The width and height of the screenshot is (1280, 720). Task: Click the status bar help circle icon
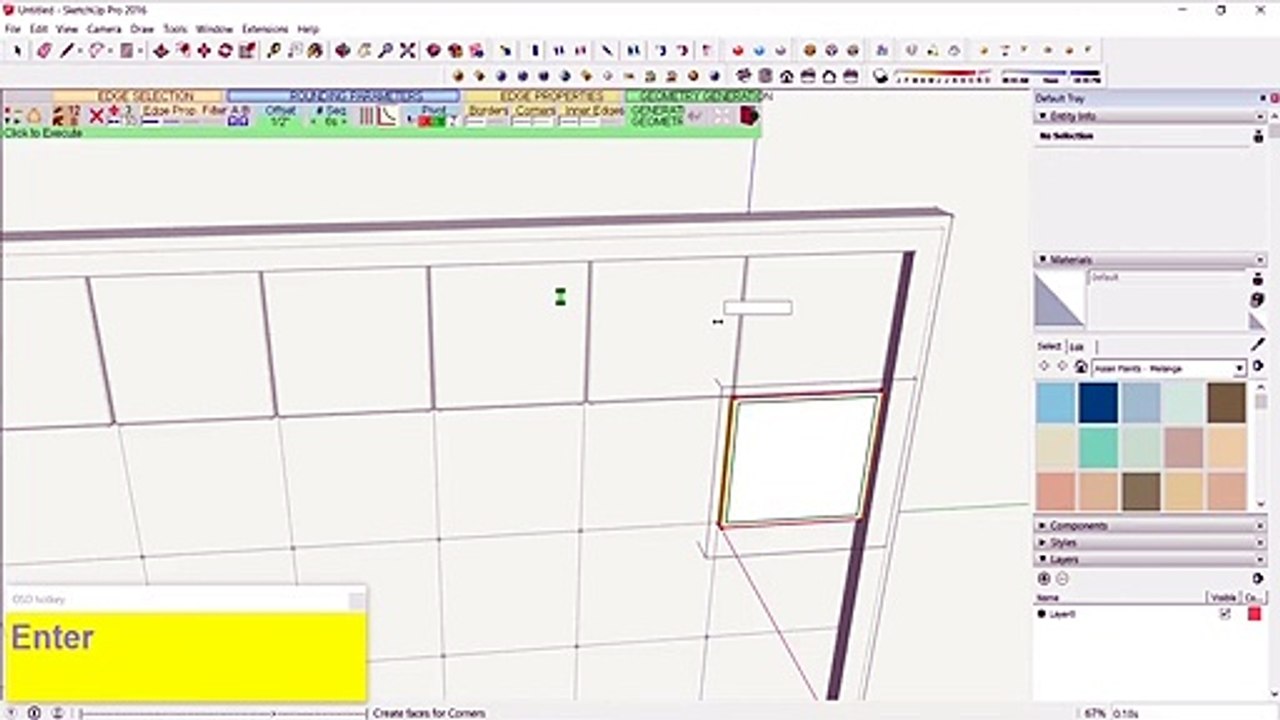coord(34,713)
